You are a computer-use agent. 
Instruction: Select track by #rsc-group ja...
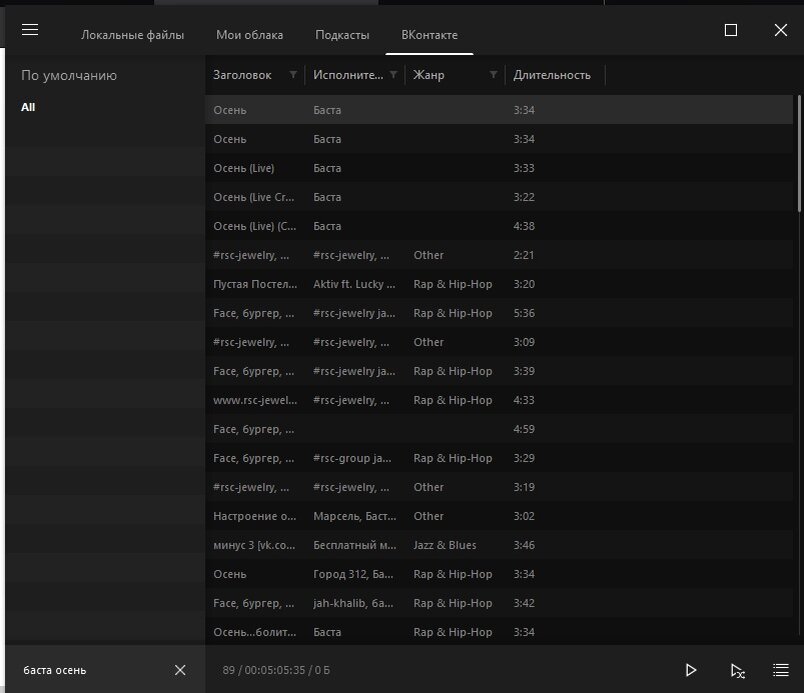click(499, 458)
